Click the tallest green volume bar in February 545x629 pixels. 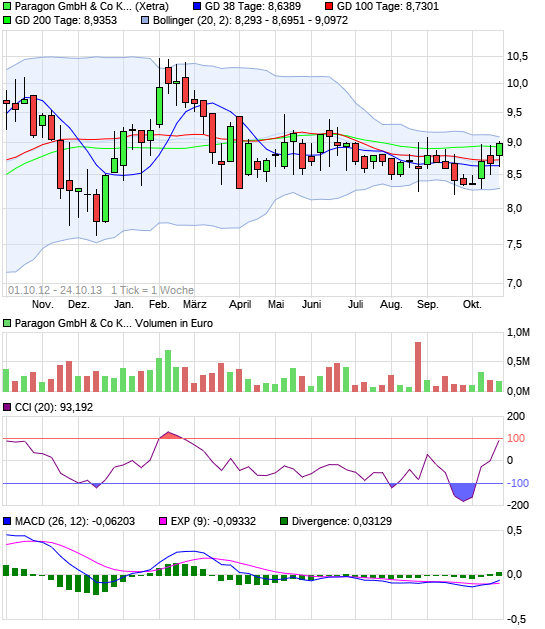click(168, 371)
